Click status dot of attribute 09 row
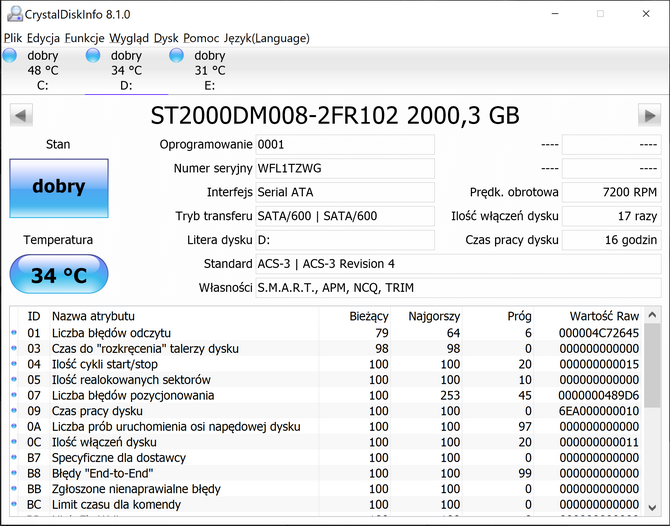 [x=14, y=411]
